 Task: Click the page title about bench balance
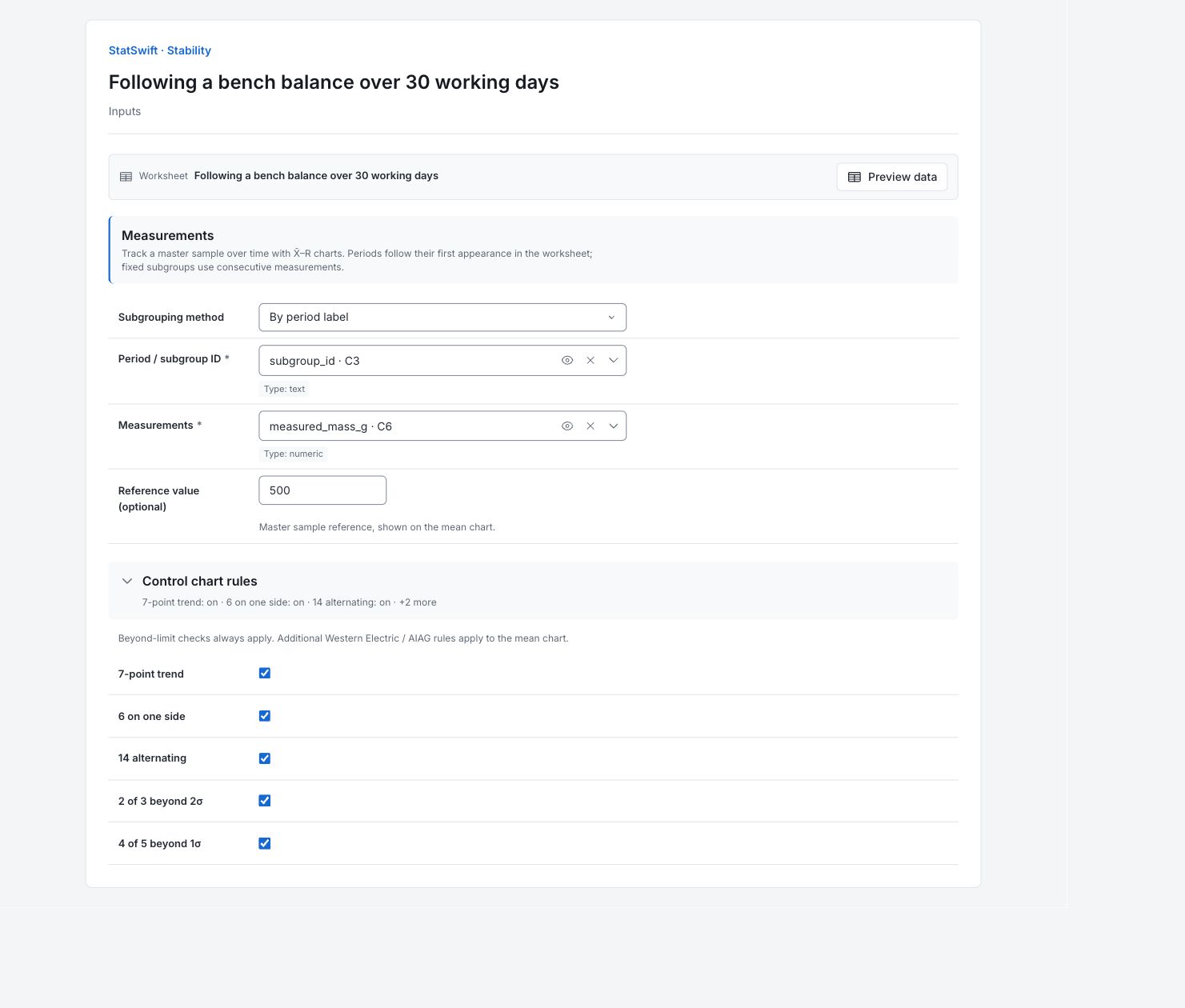coord(334,82)
